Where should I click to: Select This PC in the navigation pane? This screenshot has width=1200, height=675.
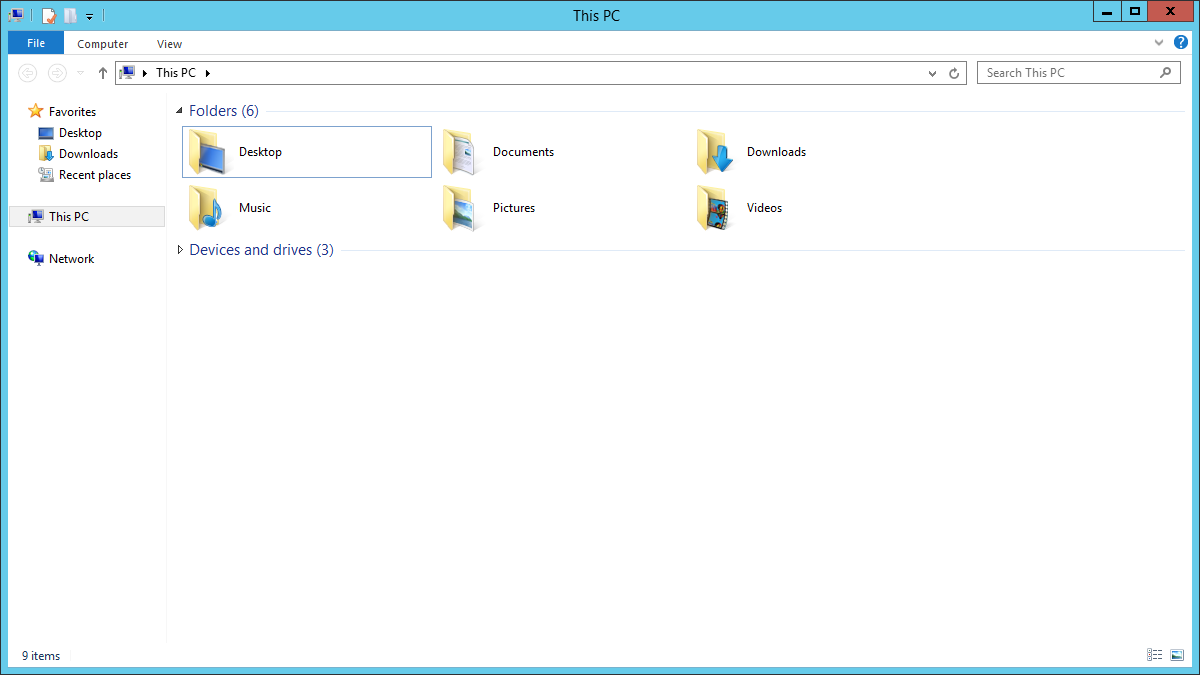tap(87, 216)
